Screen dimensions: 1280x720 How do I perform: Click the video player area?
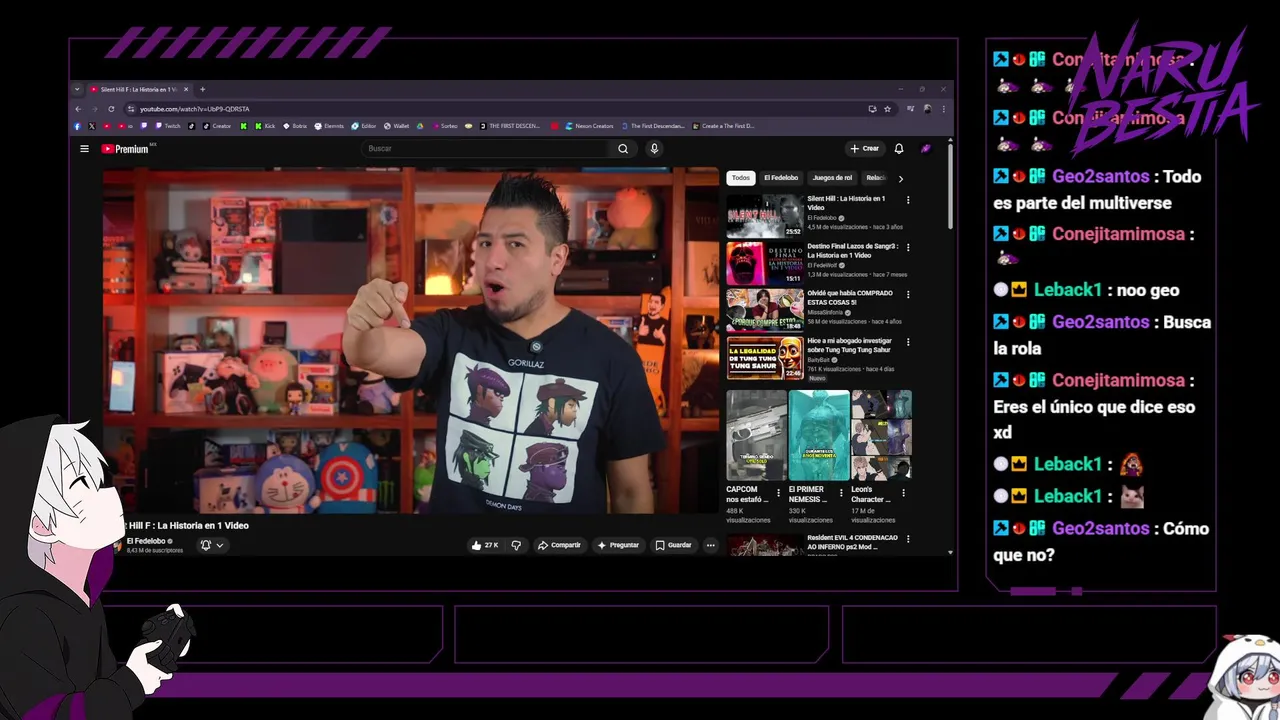click(x=411, y=341)
